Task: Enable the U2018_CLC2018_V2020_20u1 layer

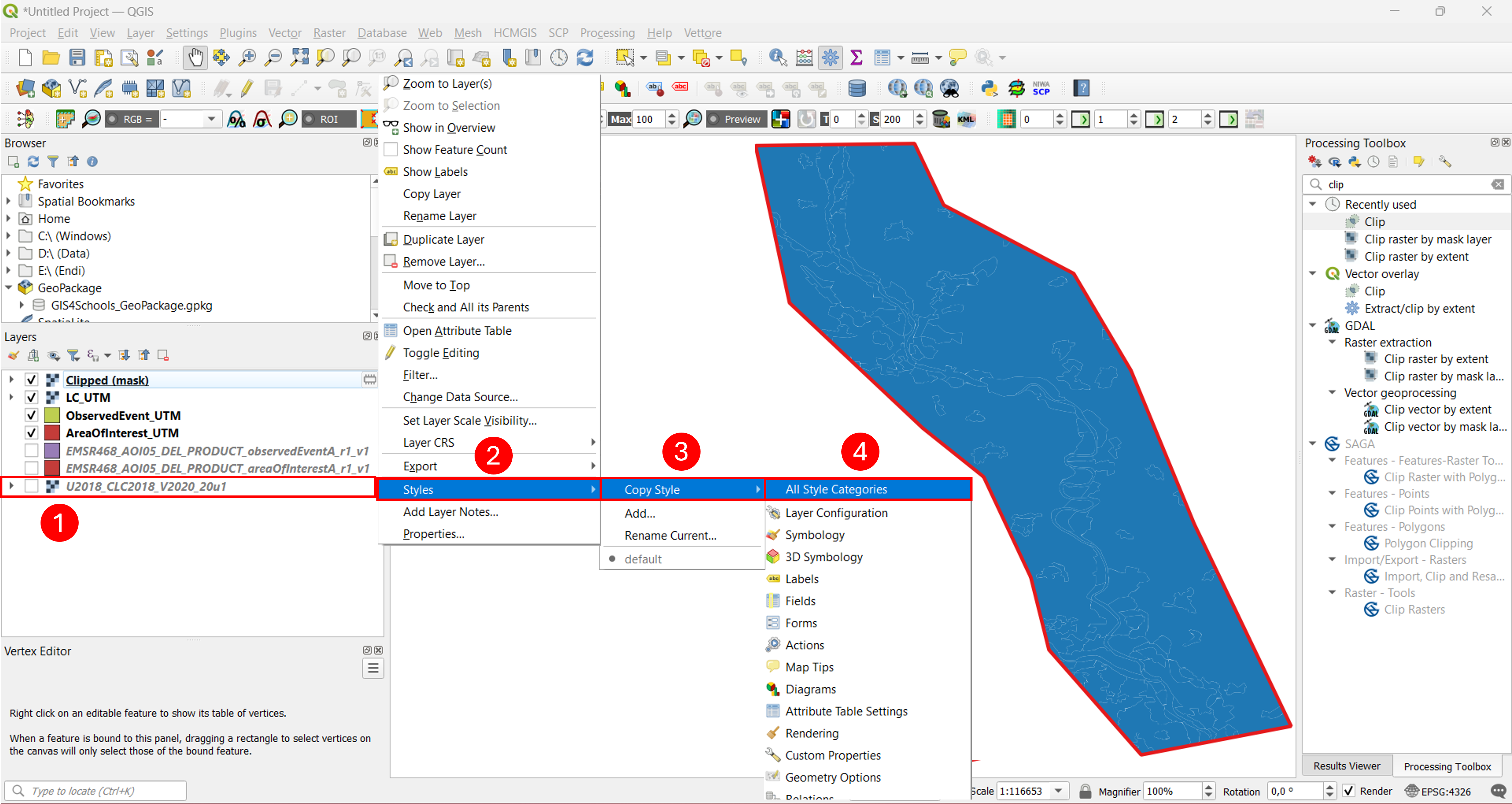Action: pyautogui.click(x=32, y=486)
